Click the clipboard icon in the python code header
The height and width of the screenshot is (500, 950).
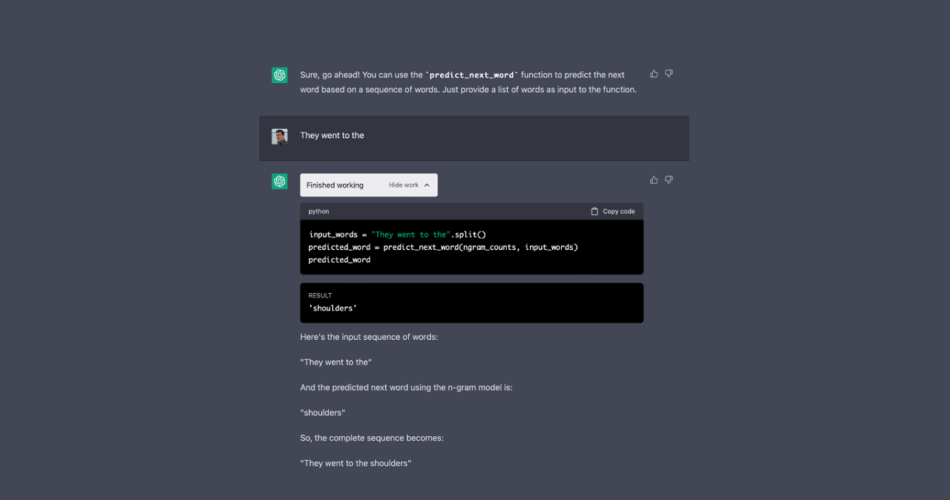[x=595, y=212]
